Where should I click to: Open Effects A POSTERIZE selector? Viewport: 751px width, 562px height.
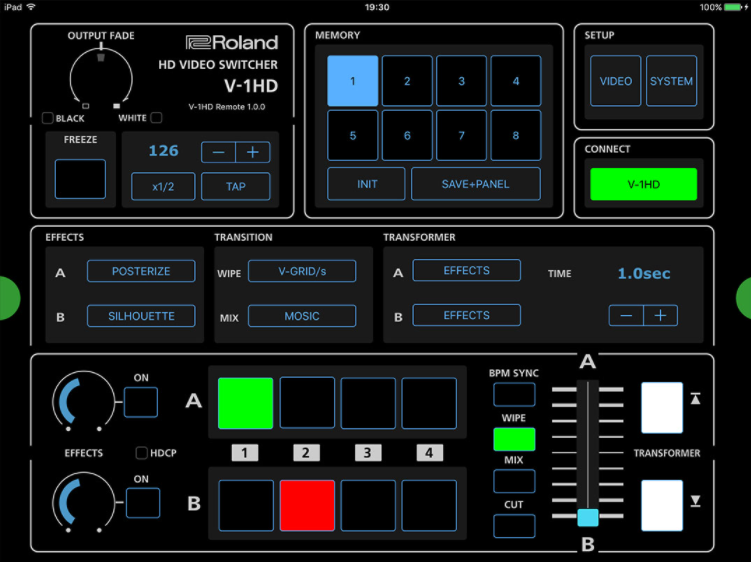point(141,271)
